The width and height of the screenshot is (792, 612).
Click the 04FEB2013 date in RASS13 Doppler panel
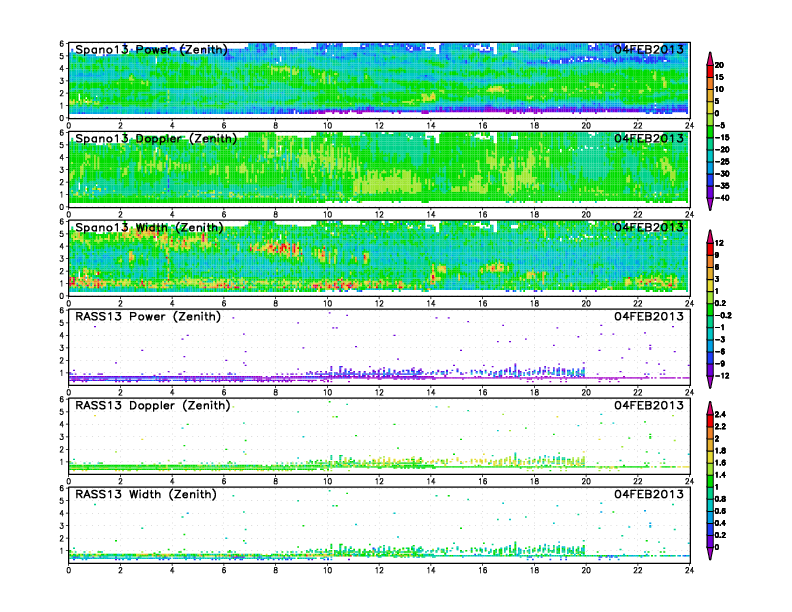click(649, 405)
